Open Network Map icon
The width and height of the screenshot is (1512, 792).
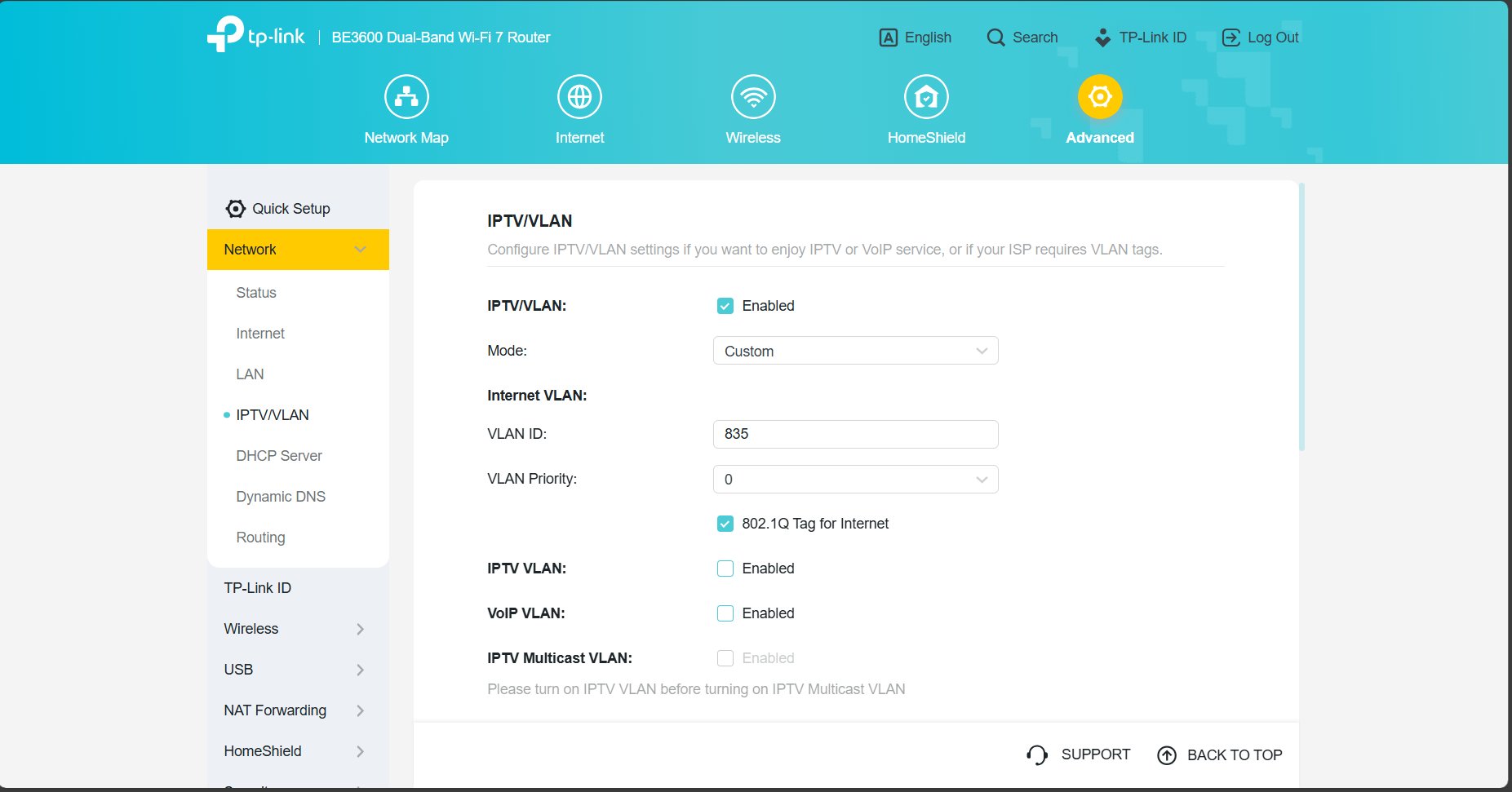coord(406,96)
